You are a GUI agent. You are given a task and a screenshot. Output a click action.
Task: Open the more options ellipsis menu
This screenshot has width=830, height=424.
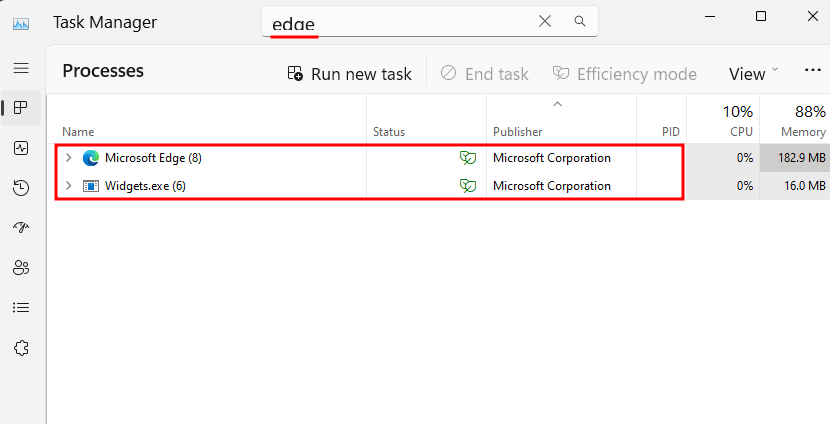(812, 72)
